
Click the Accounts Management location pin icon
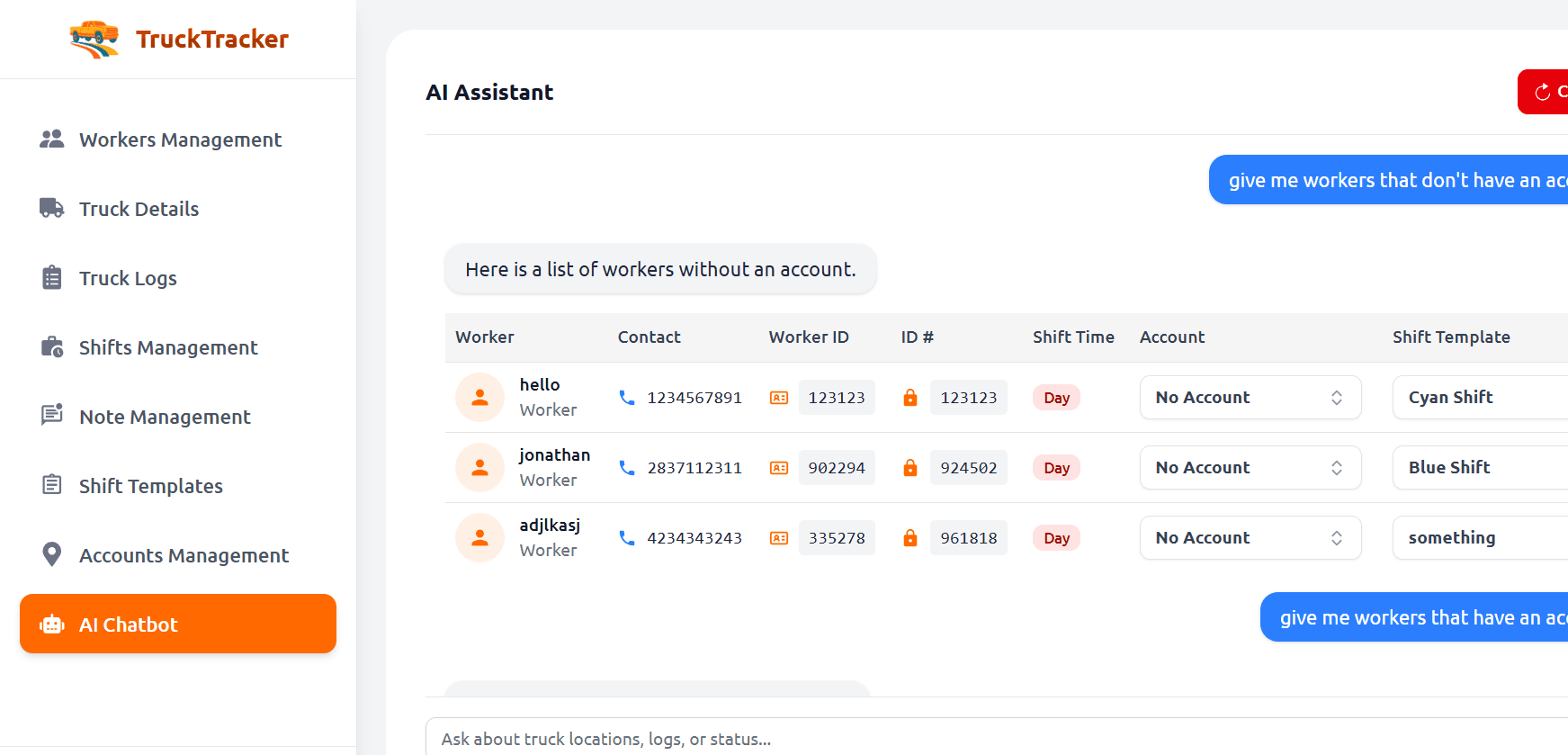coord(51,554)
